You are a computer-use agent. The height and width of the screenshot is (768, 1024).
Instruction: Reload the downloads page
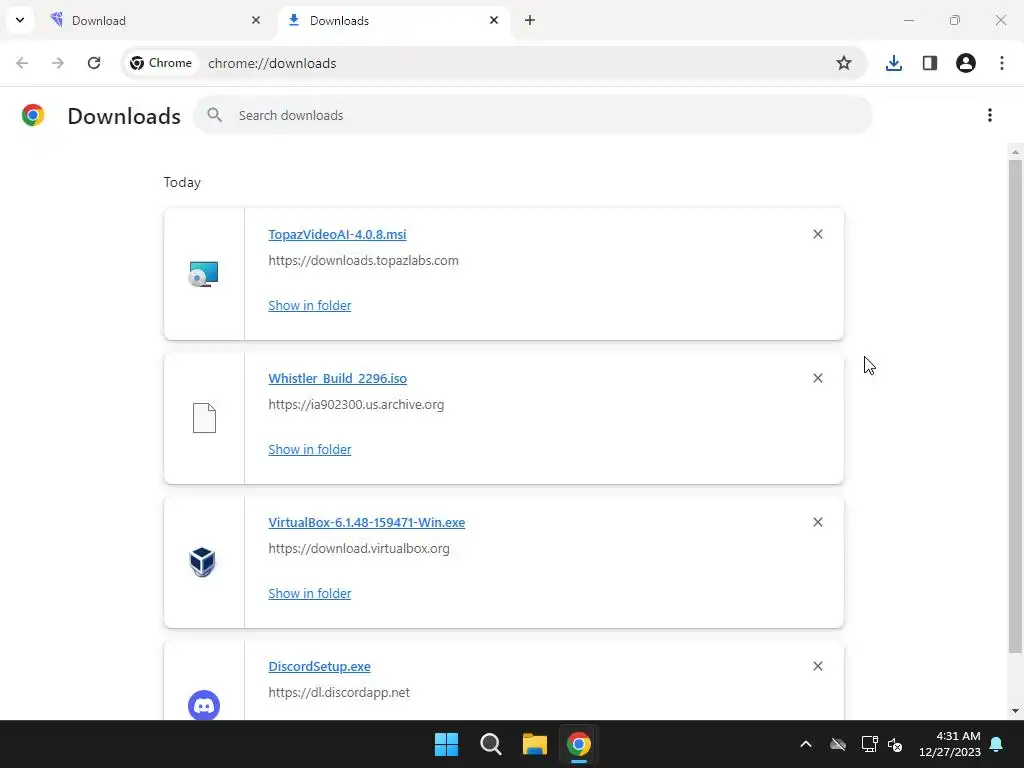pos(94,63)
